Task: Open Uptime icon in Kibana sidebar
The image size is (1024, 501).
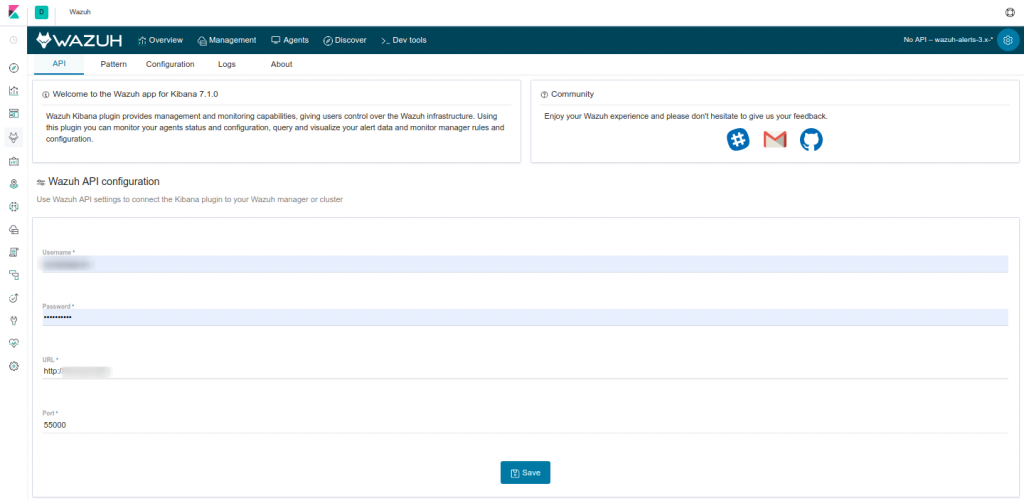Action: 14,298
